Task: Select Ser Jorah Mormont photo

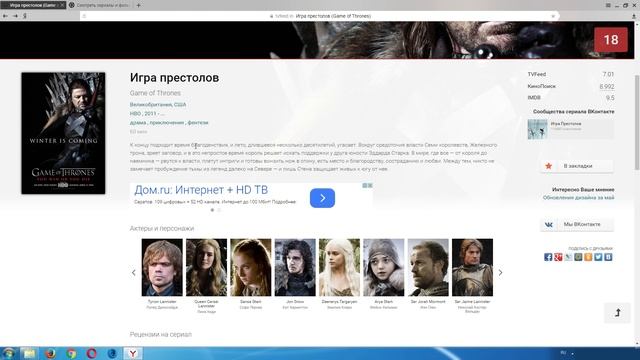Action: coord(428,267)
